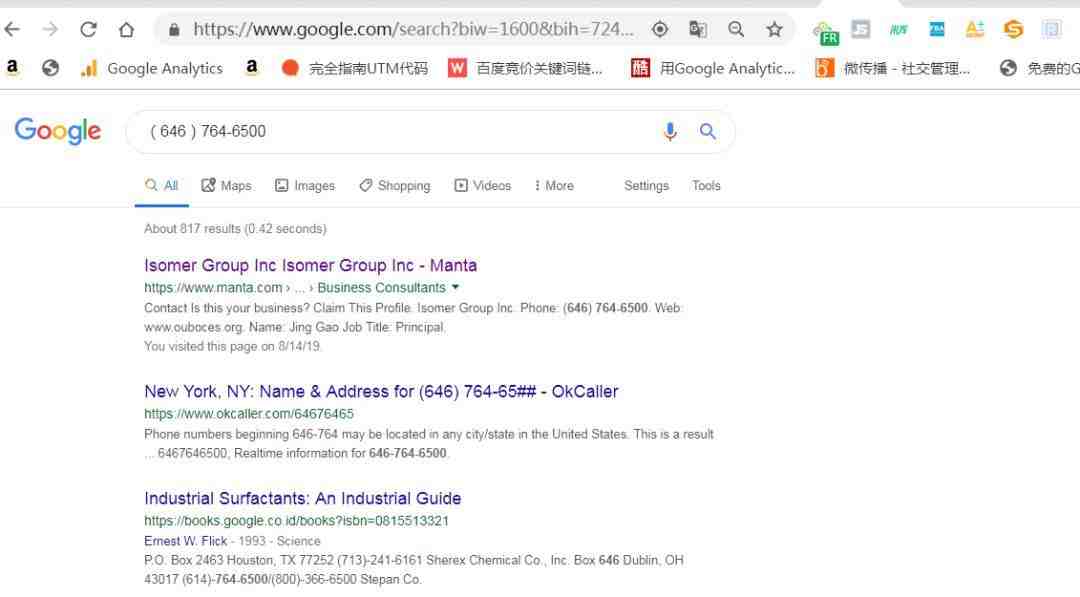Go back with the browser back arrow
The height and width of the screenshot is (597, 1080).
[12, 29]
